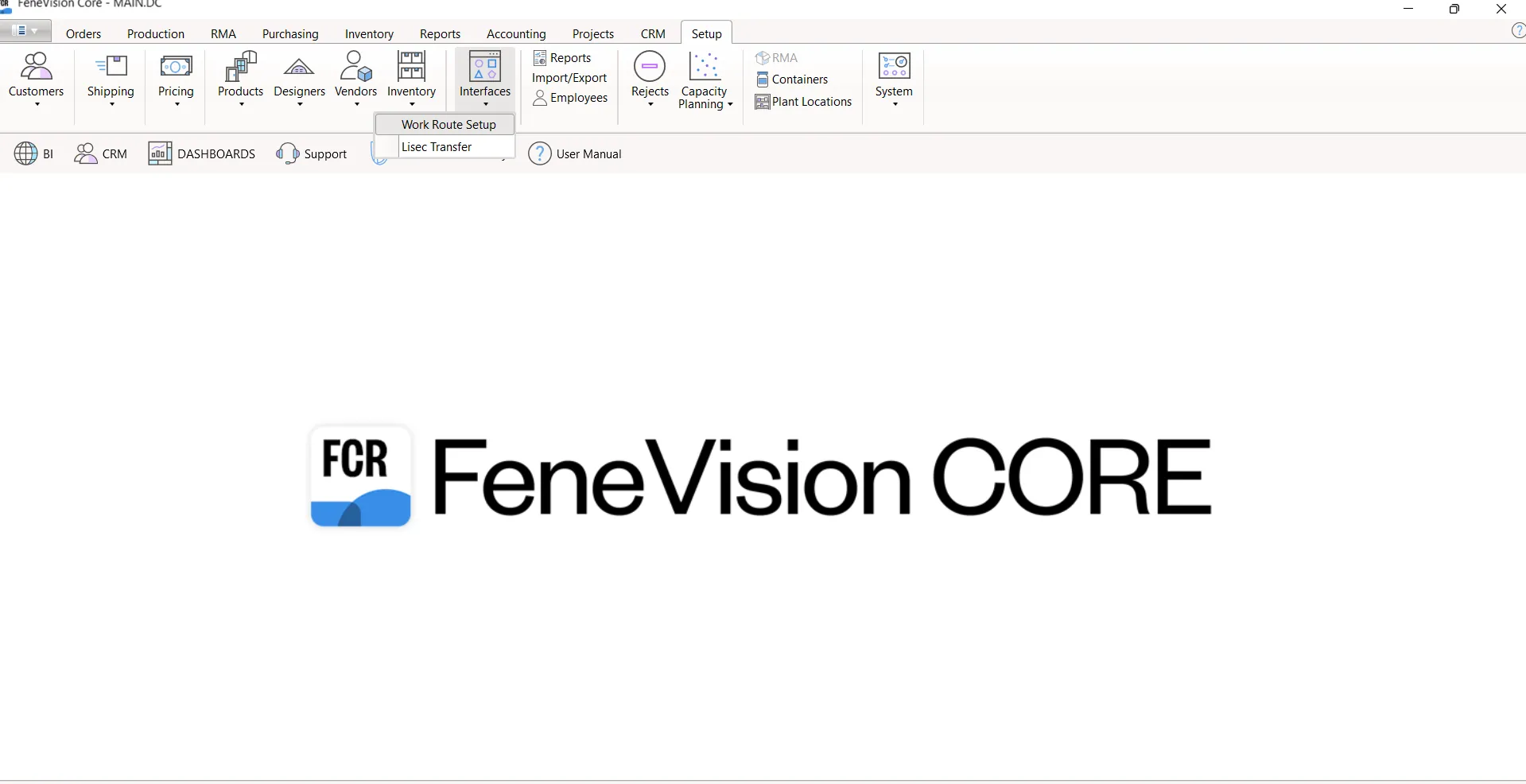The image size is (1526, 784).
Task: Switch to the Production tab
Action: click(x=156, y=33)
